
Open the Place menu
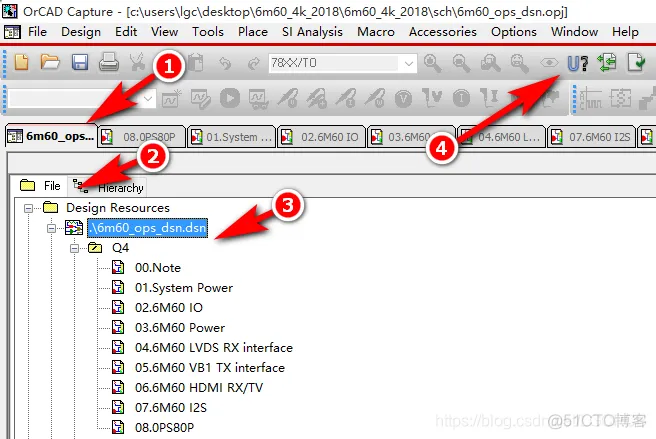tap(253, 32)
